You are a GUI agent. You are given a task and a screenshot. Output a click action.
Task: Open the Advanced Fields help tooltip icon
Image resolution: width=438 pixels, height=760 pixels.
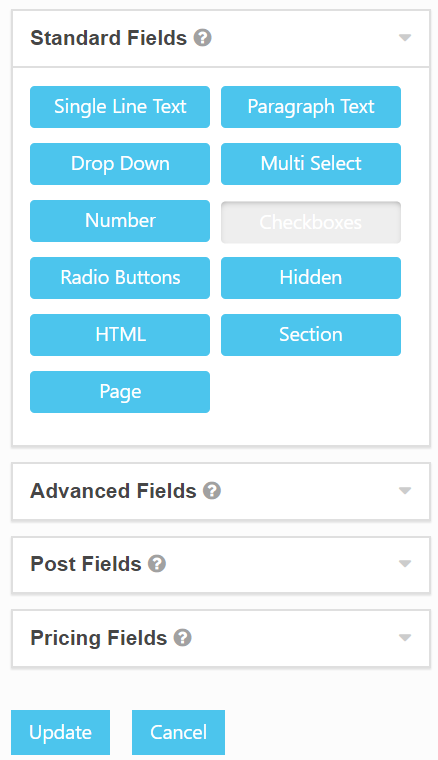[212, 491]
